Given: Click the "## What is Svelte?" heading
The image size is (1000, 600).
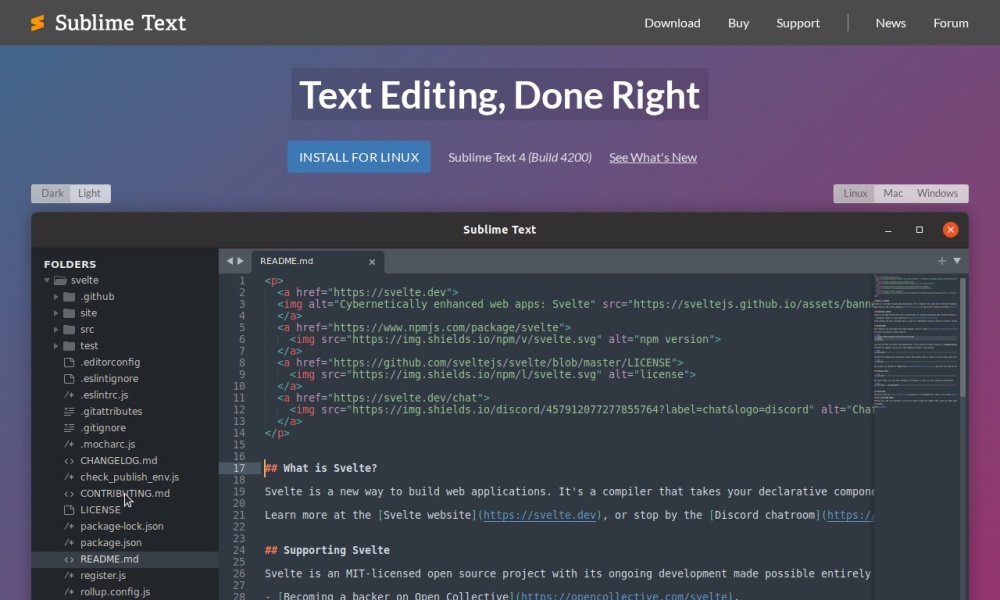Looking at the screenshot, I should tap(321, 468).
